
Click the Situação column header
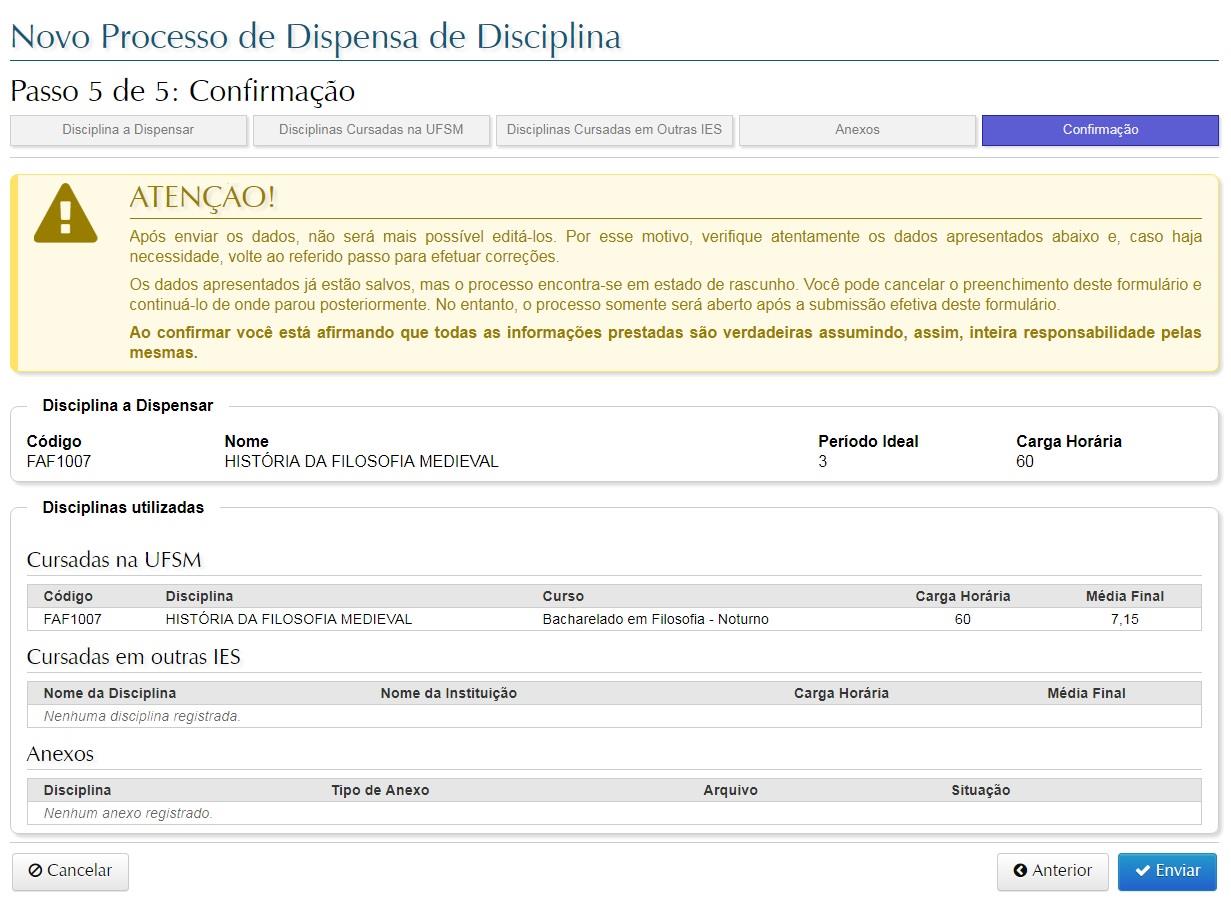(980, 790)
